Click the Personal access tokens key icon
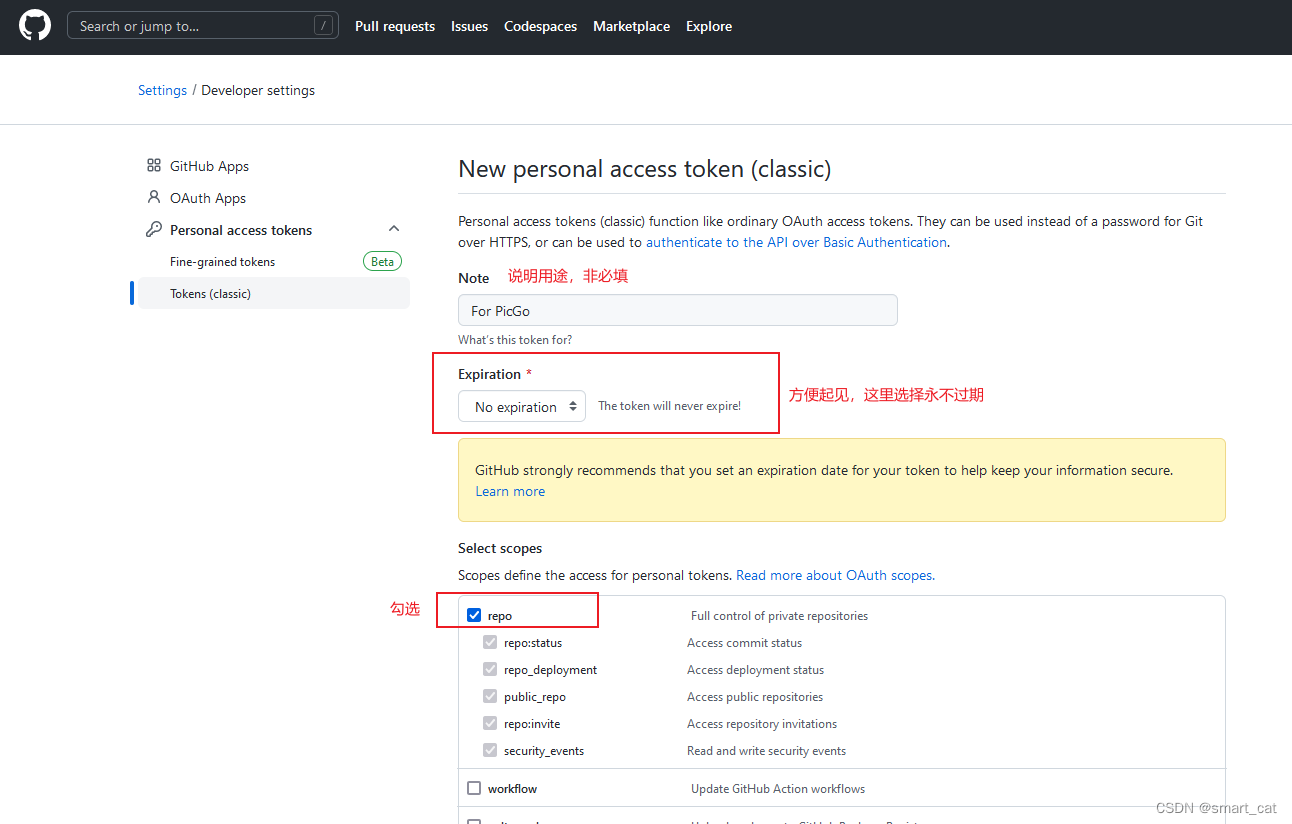Screen dimensions: 1292x824 (x=153, y=229)
